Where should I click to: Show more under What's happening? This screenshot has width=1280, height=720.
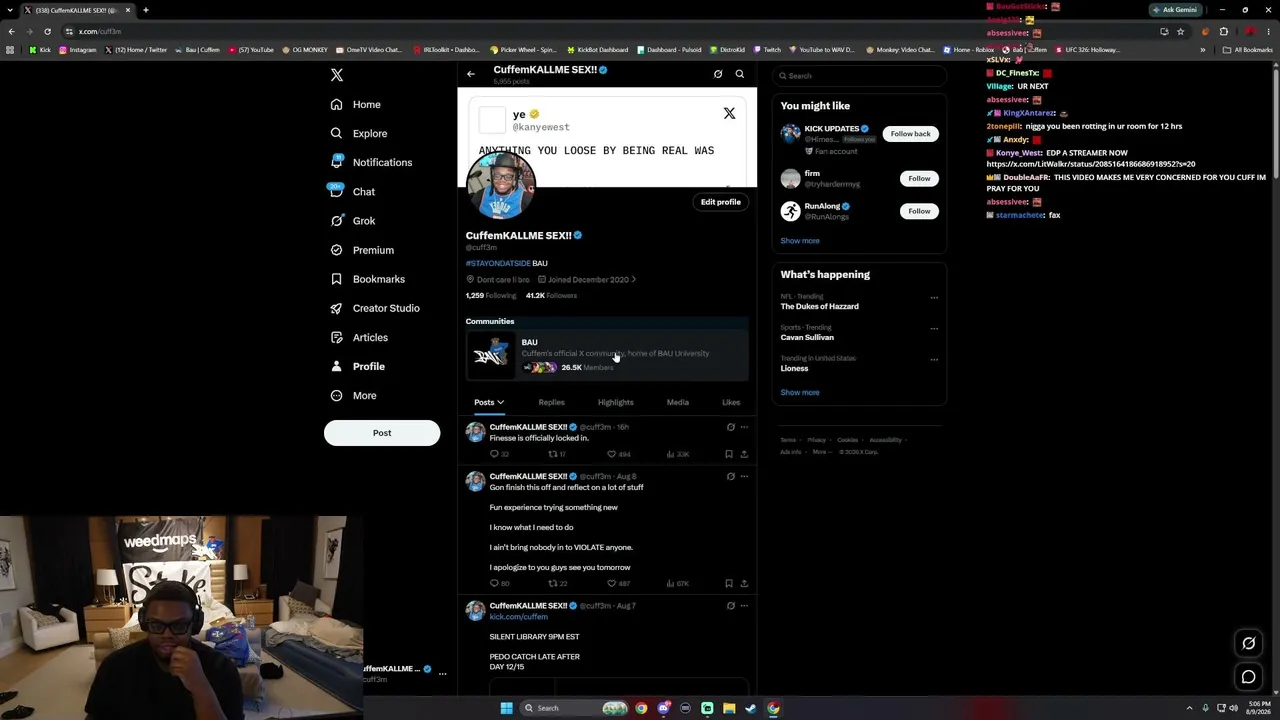800,392
